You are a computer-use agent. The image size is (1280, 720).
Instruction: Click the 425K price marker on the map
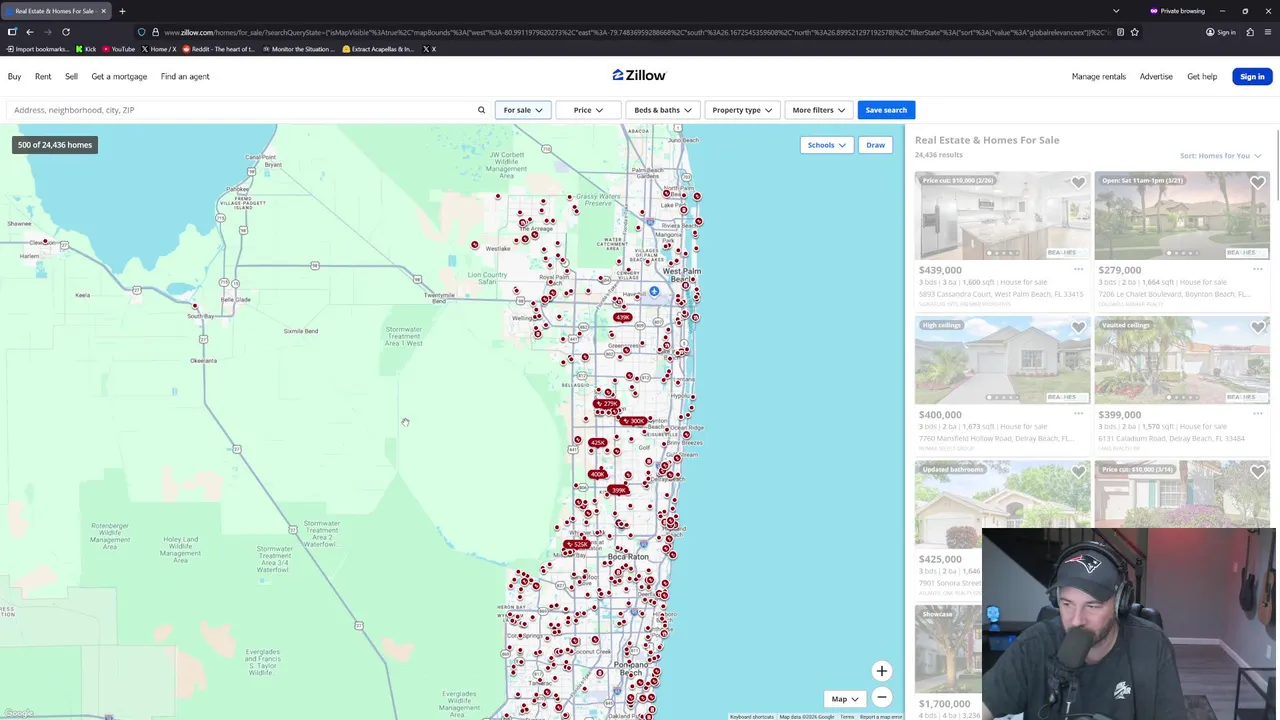tap(598, 442)
